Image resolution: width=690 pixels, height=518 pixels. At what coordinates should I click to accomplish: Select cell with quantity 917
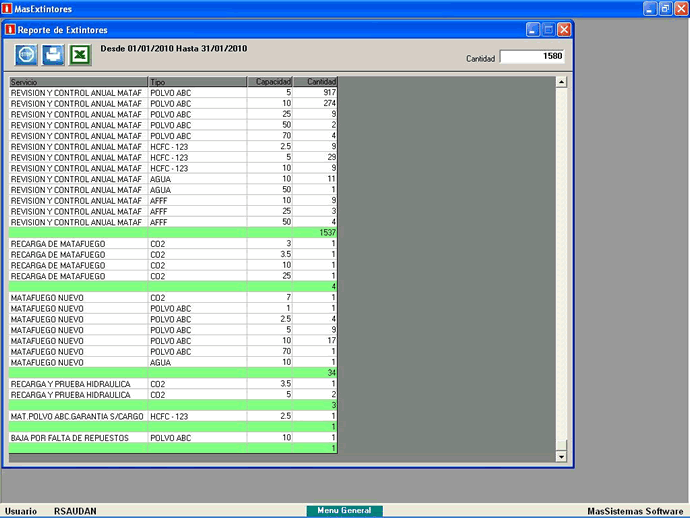click(315, 92)
